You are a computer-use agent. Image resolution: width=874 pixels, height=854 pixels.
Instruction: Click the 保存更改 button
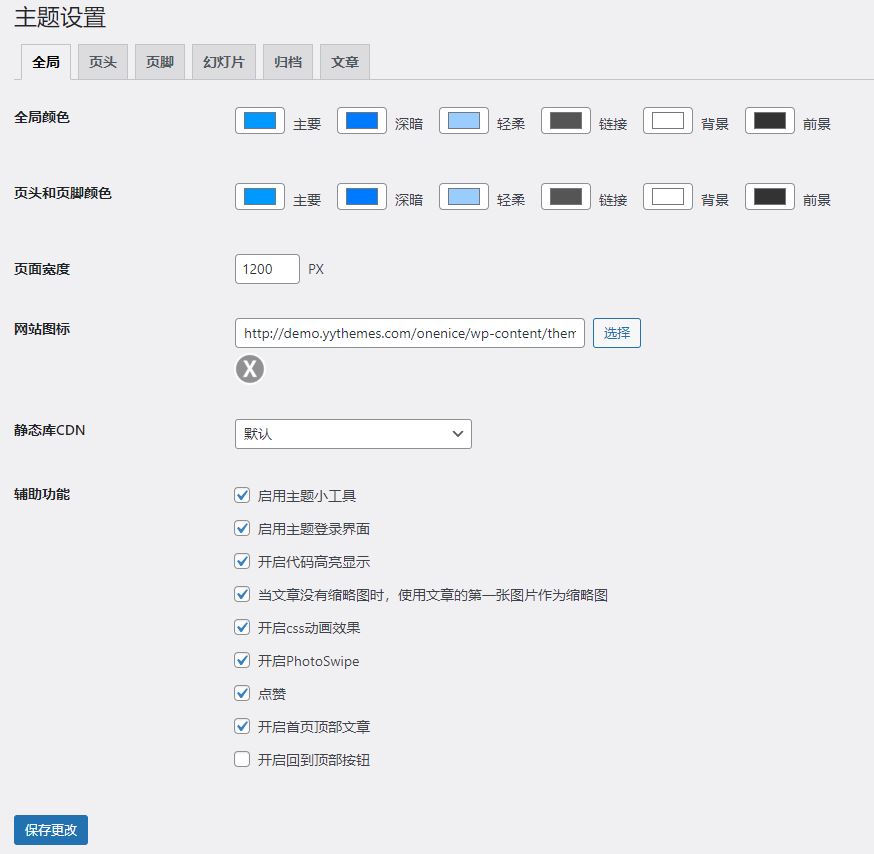(x=50, y=829)
